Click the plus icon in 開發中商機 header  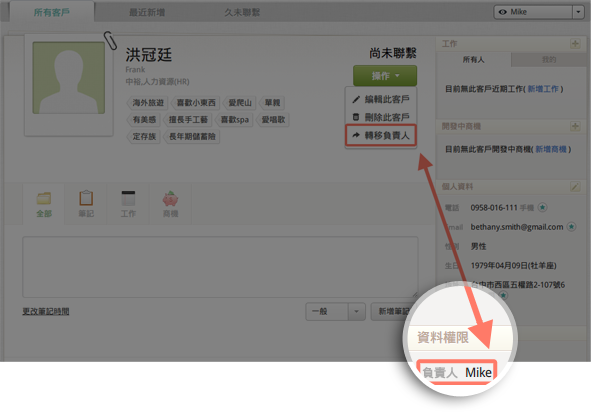(575, 126)
